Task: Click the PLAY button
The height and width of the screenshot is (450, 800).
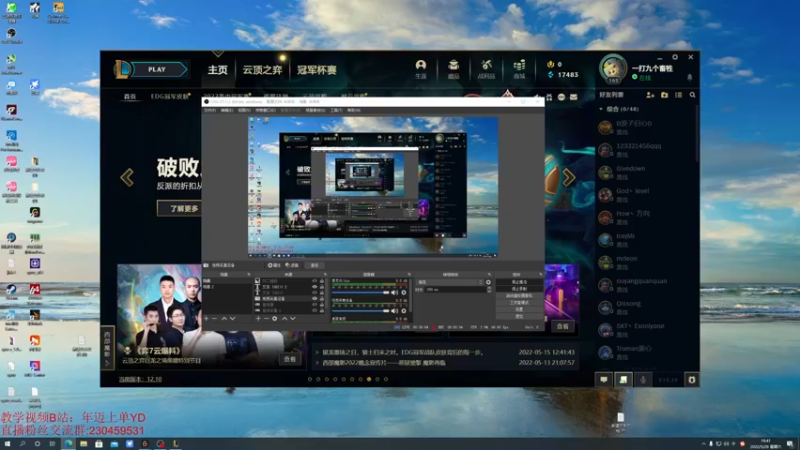Action: [157, 69]
